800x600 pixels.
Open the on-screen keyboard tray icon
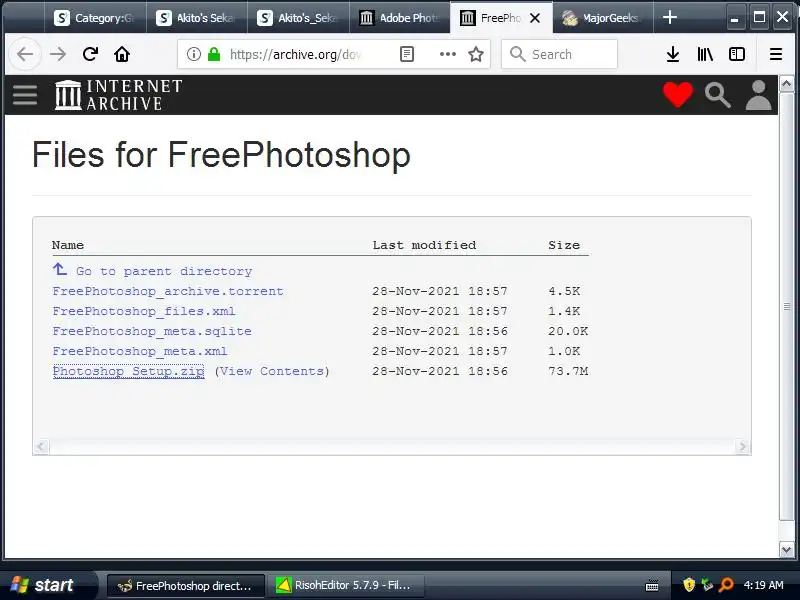tap(652, 585)
